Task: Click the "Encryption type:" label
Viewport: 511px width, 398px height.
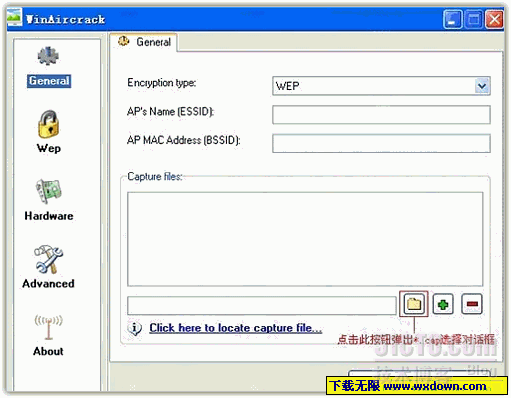Action: (x=161, y=83)
